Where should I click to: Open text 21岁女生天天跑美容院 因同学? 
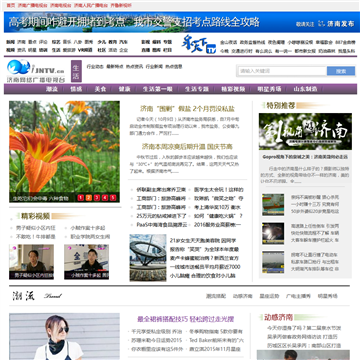(203, 240)
